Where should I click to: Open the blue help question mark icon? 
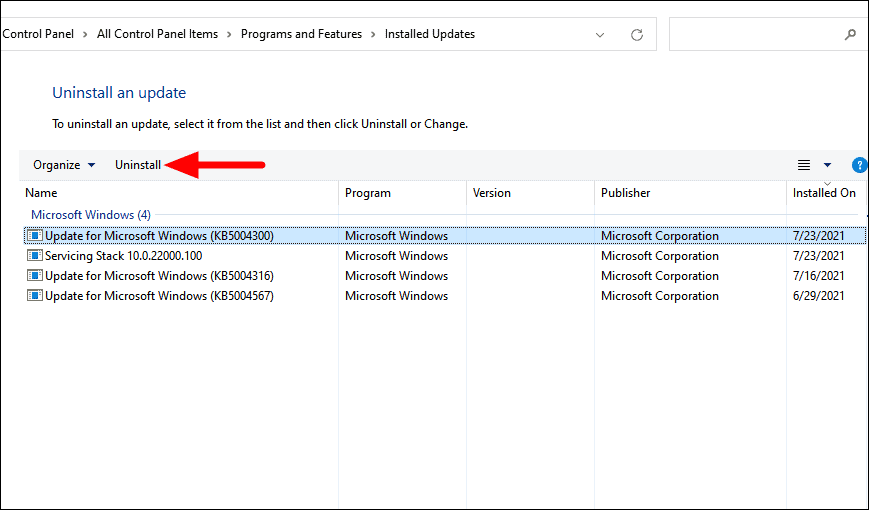860,165
